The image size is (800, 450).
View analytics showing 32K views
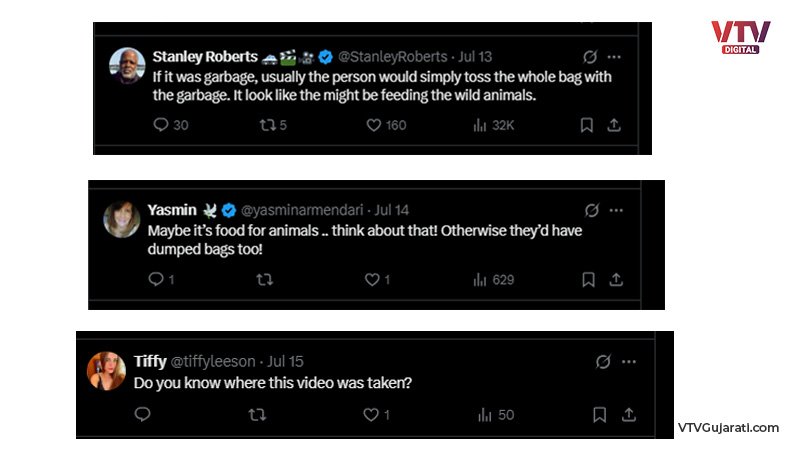pos(493,125)
